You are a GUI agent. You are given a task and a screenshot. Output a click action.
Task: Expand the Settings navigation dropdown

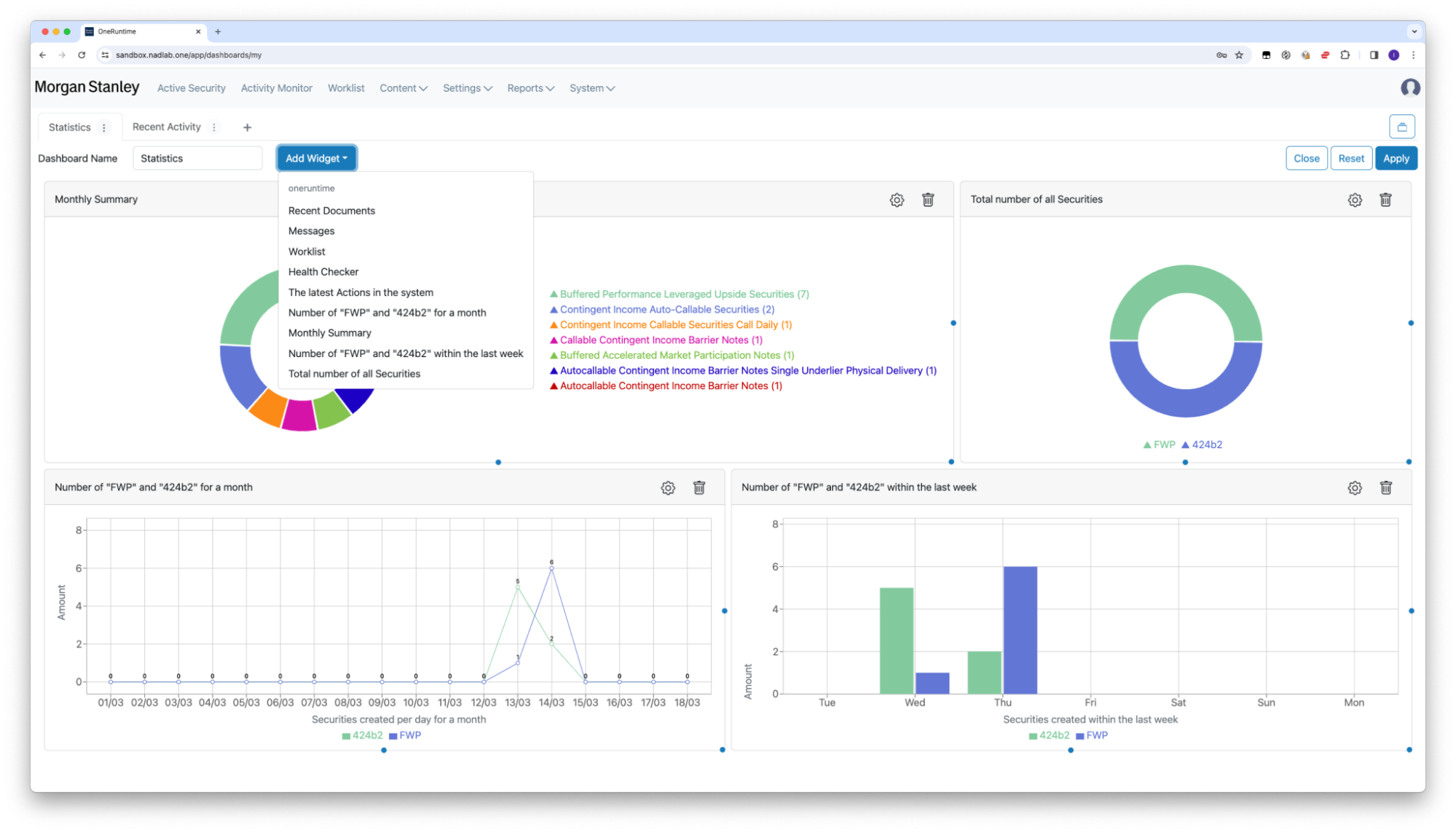pyautogui.click(x=467, y=88)
